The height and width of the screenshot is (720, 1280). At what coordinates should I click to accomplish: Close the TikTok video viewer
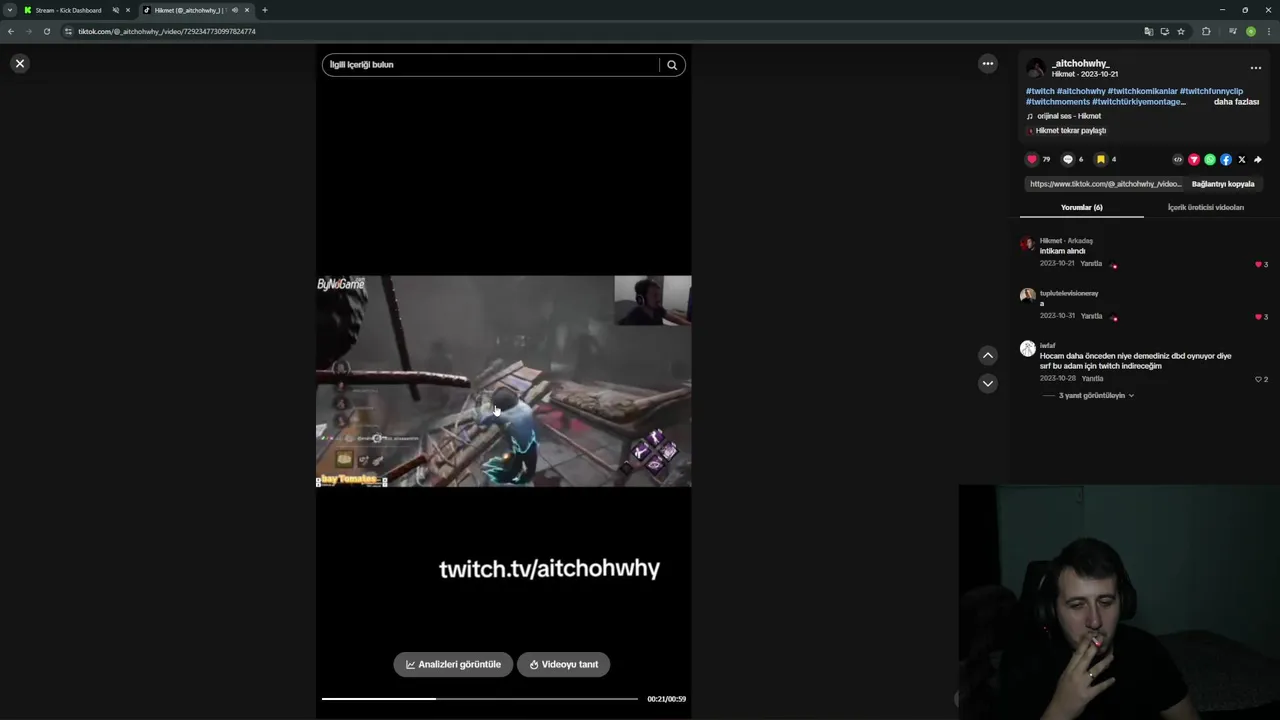coord(19,63)
